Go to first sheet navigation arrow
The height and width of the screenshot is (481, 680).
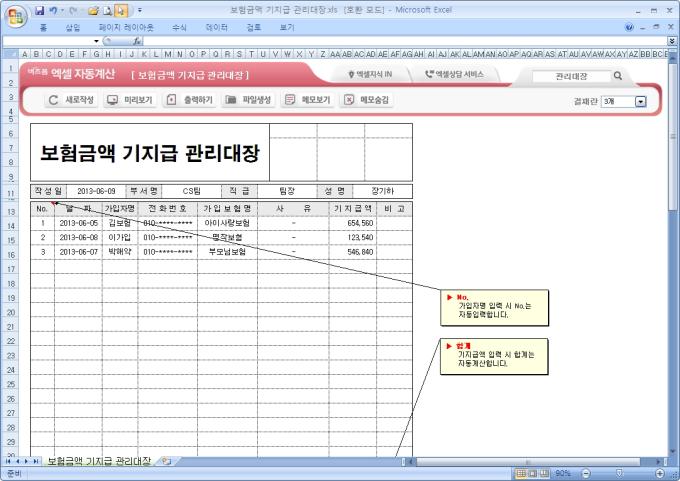[x=7, y=461]
